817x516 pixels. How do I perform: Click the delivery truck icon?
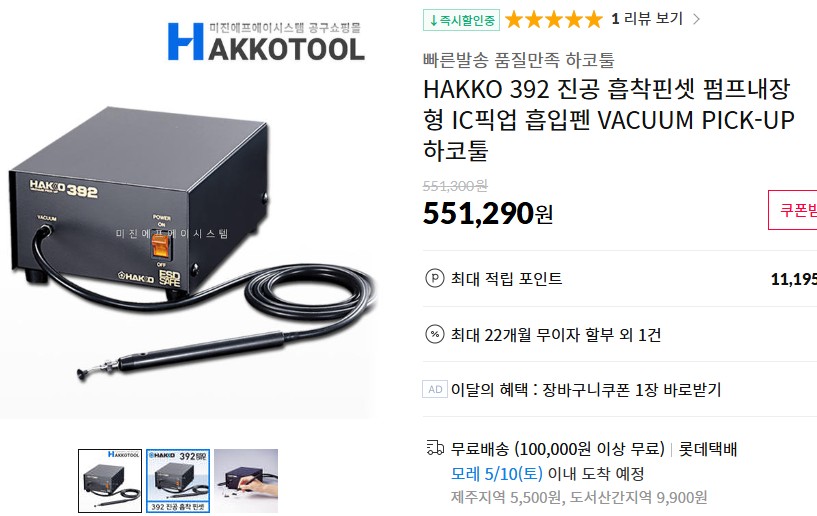(435, 448)
